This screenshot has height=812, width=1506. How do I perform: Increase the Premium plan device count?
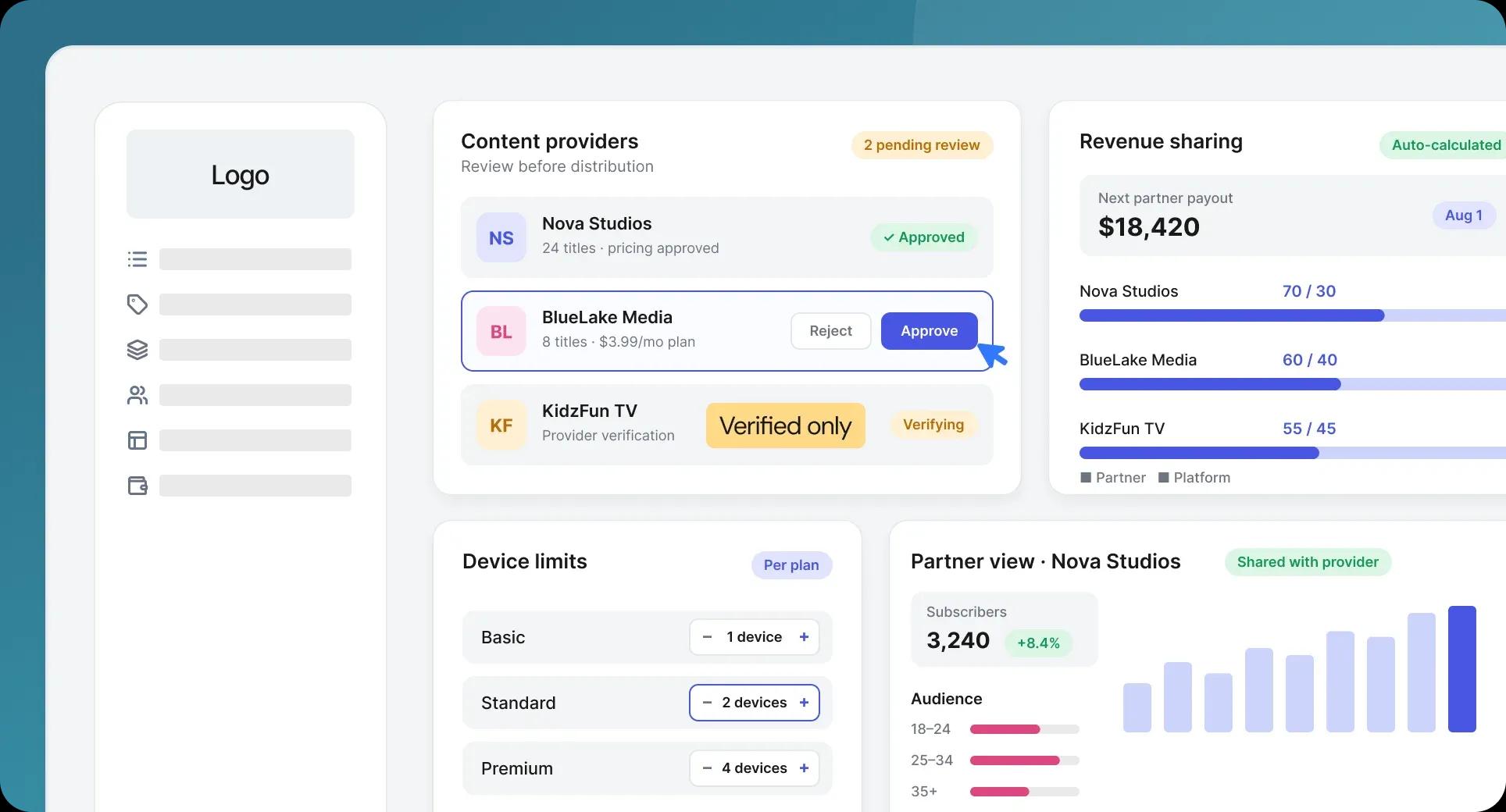point(804,768)
